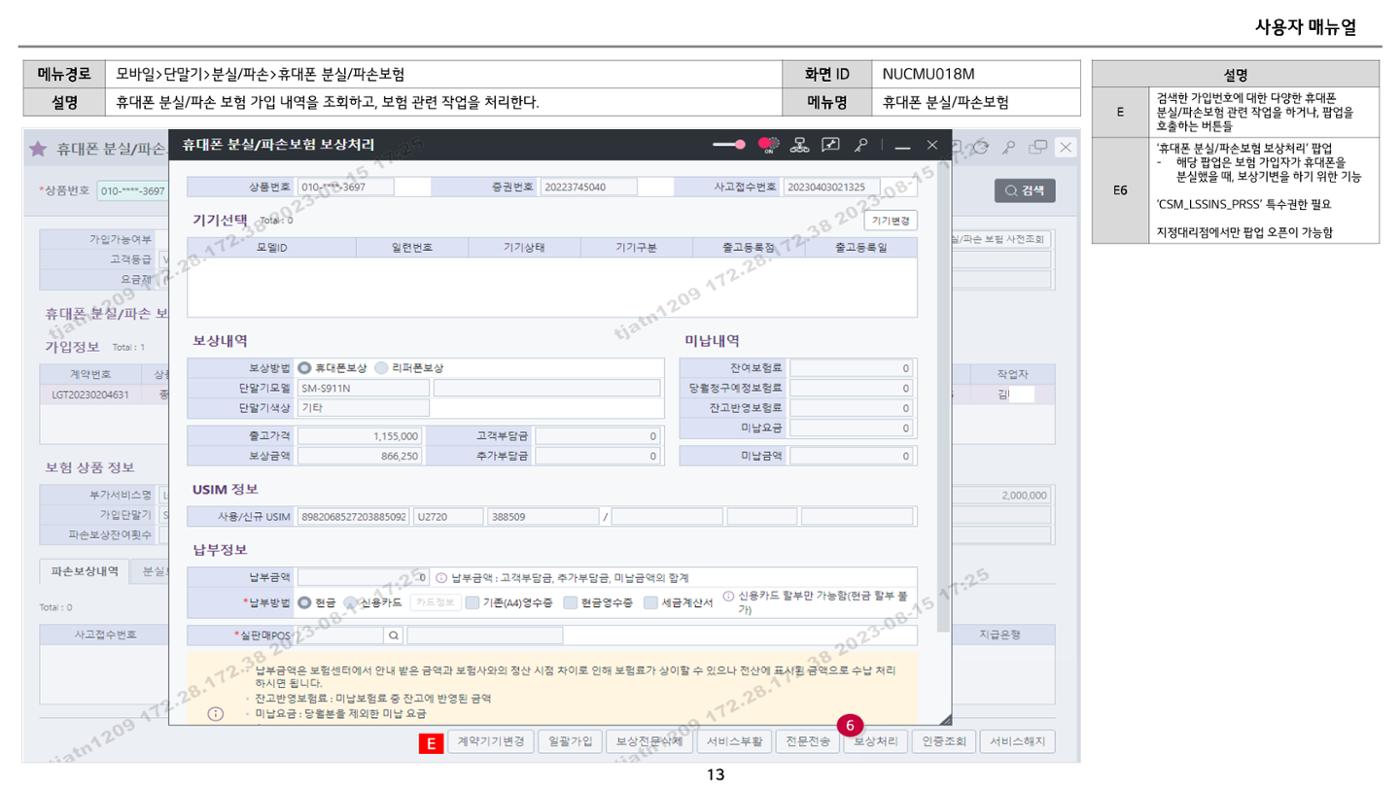The width and height of the screenshot is (1400, 788).
Task: Click the LGT20230204631 contract number cell
Action: click(x=91, y=394)
